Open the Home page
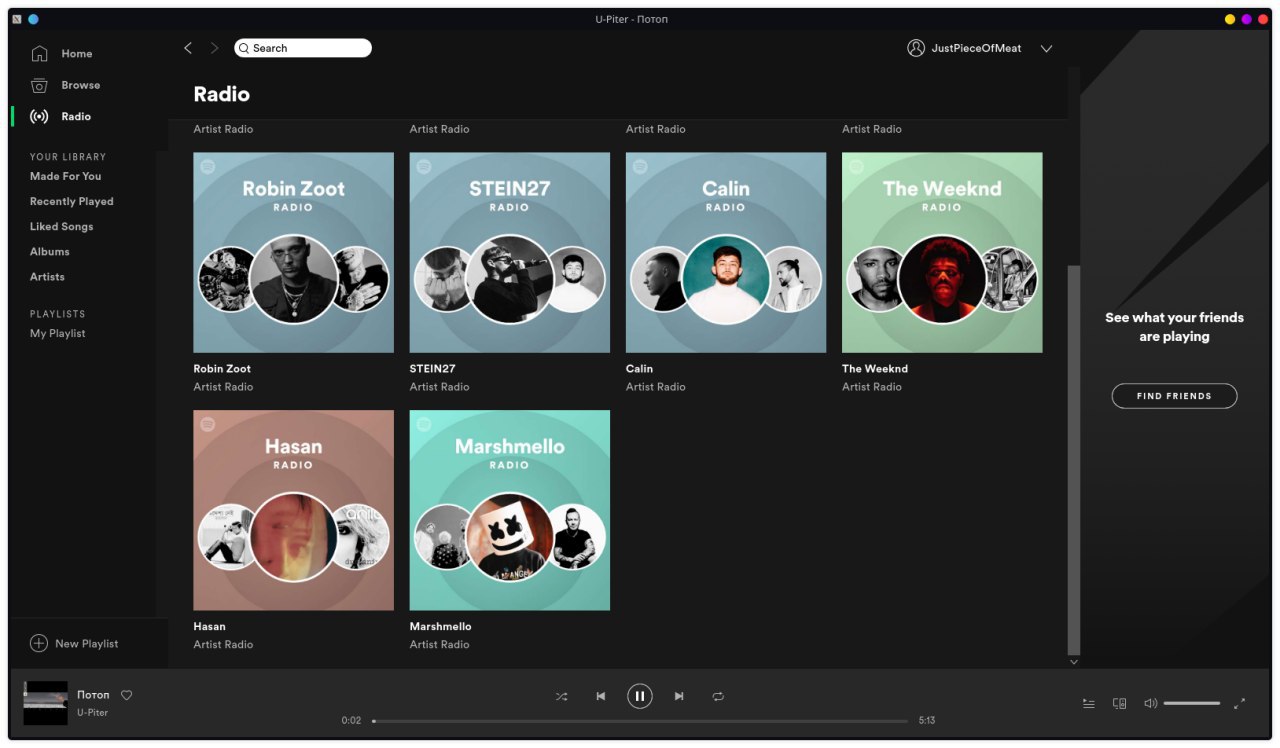The width and height of the screenshot is (1280, 748). pyautogui.click(x=76, y=54)
